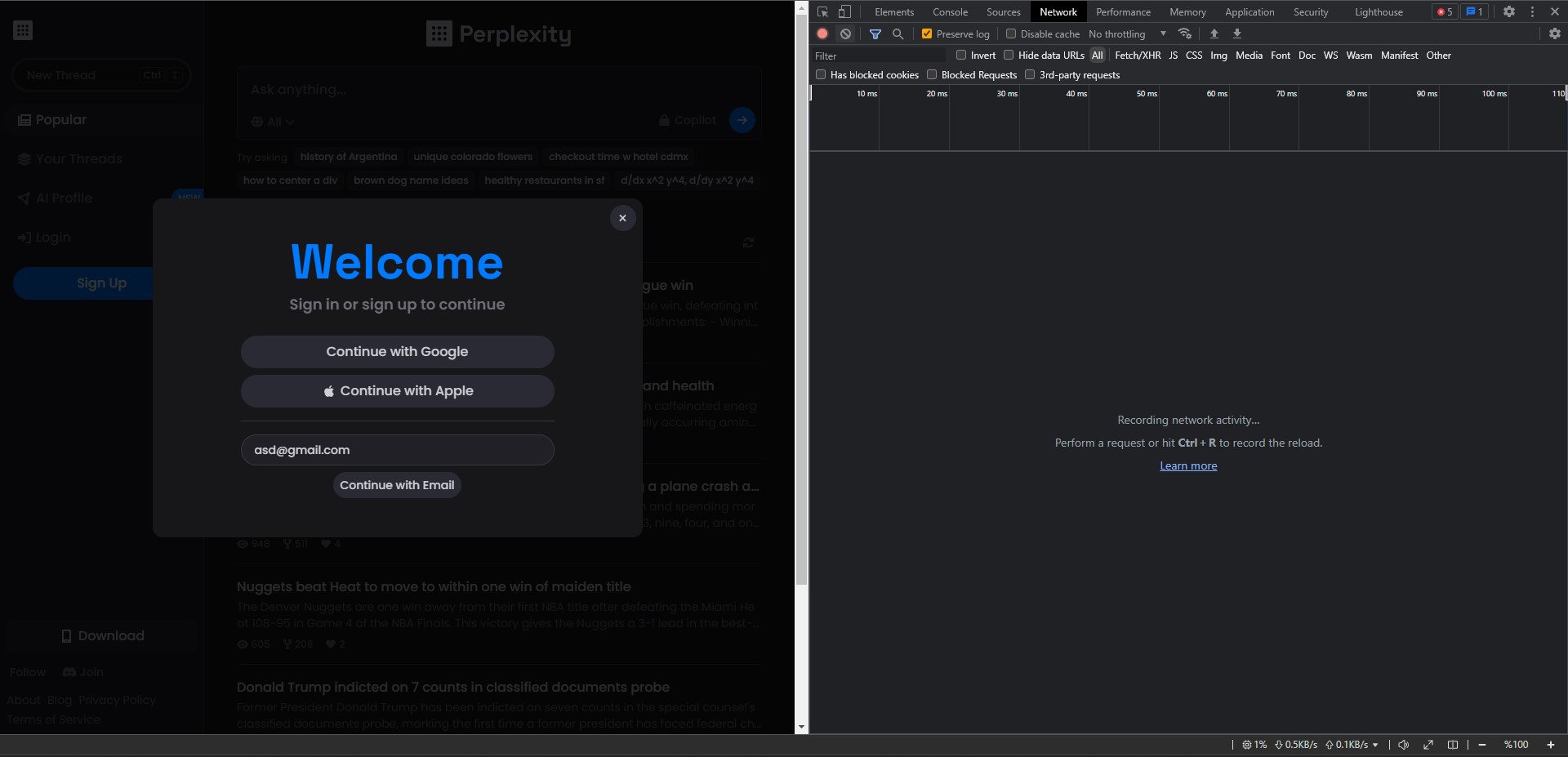Filter requests by Fetch/XHR
Screen dimensions: 1568x757
click(1138, 55)
